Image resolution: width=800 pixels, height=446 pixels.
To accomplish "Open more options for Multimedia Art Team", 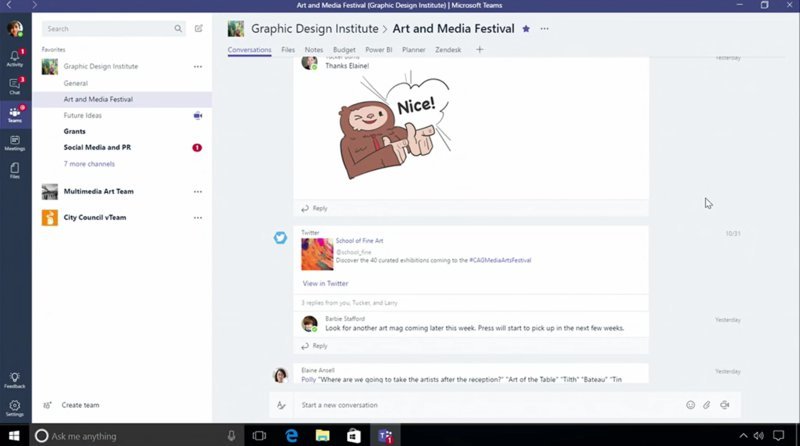I will click(197, 191).
